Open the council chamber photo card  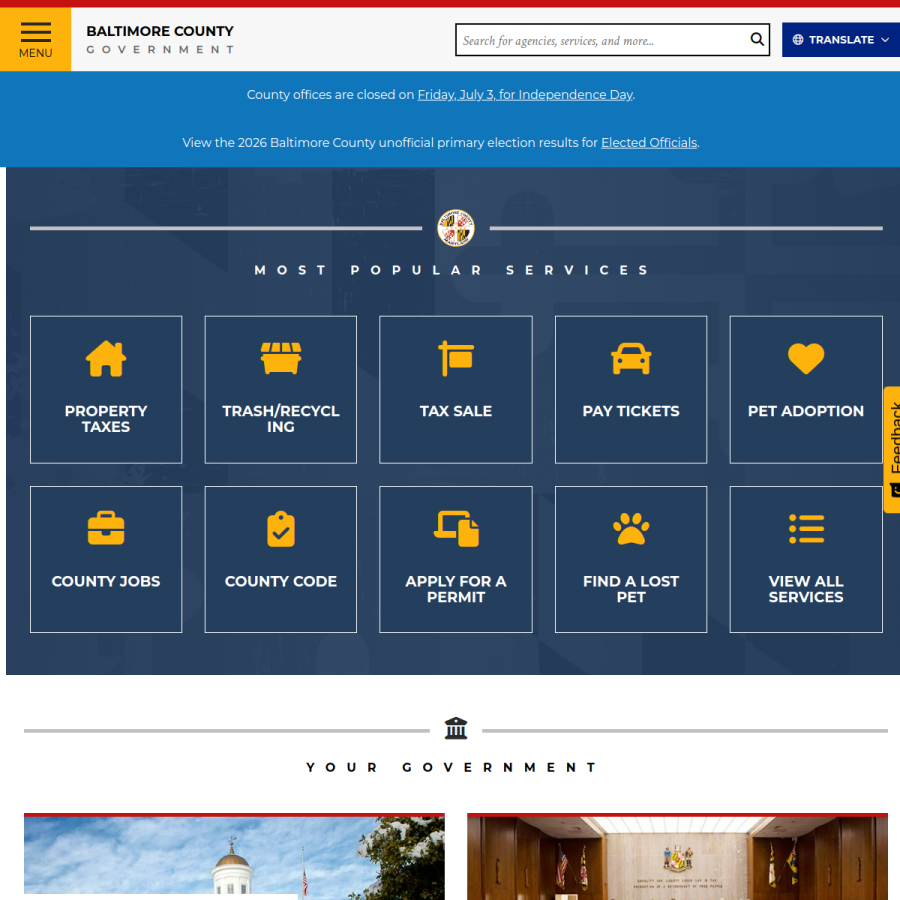click(x=677, y=856)
